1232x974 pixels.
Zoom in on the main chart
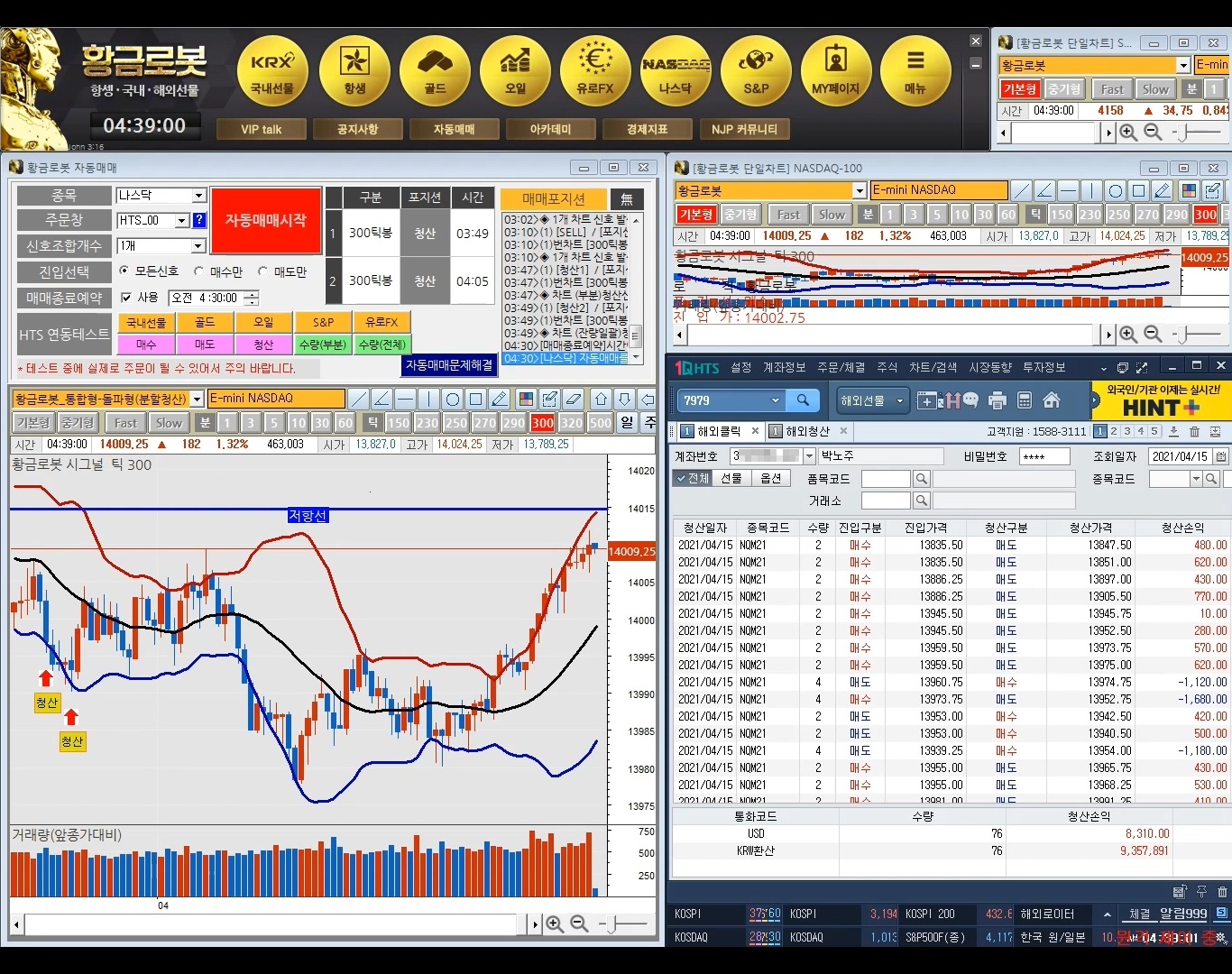[555, 924]
